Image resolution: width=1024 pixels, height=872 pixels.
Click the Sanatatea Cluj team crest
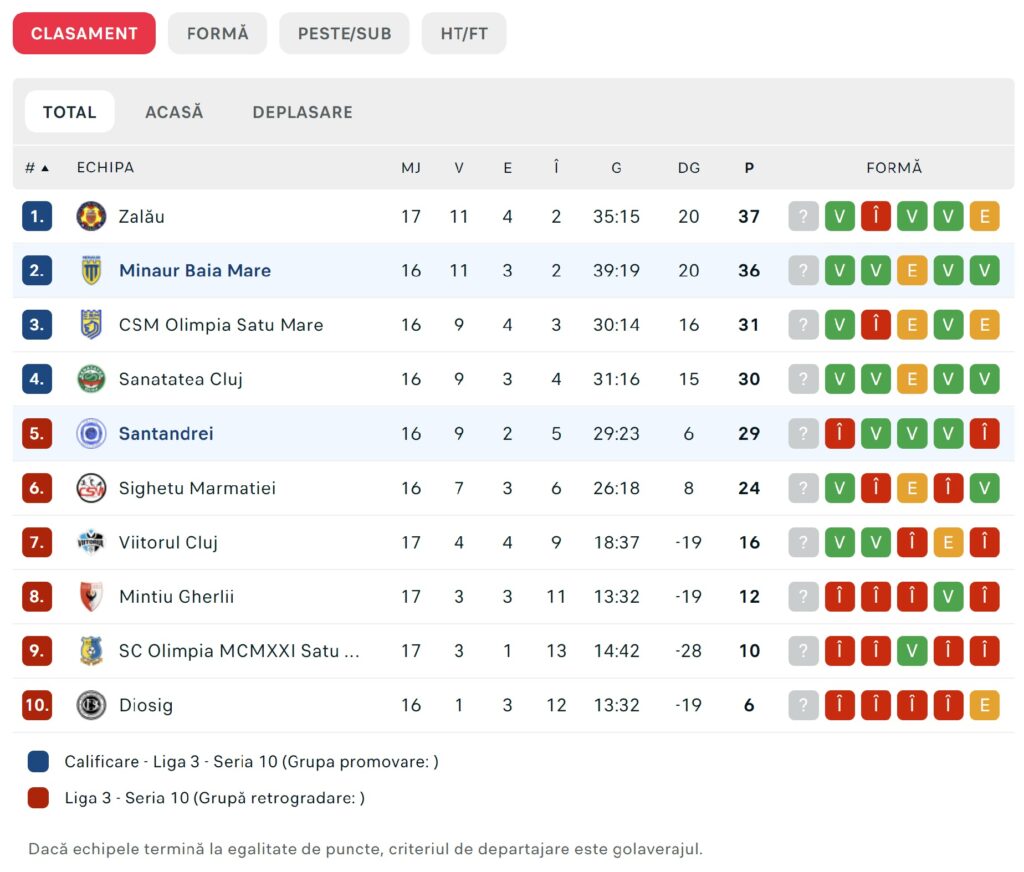91,379
